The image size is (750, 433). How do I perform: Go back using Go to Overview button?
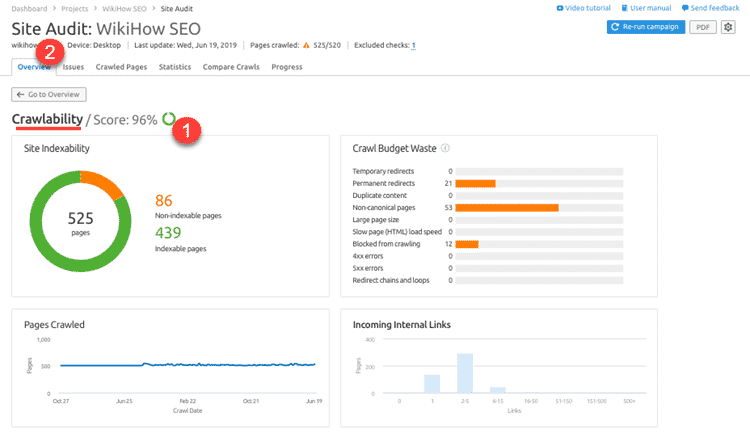coord(49,94)
